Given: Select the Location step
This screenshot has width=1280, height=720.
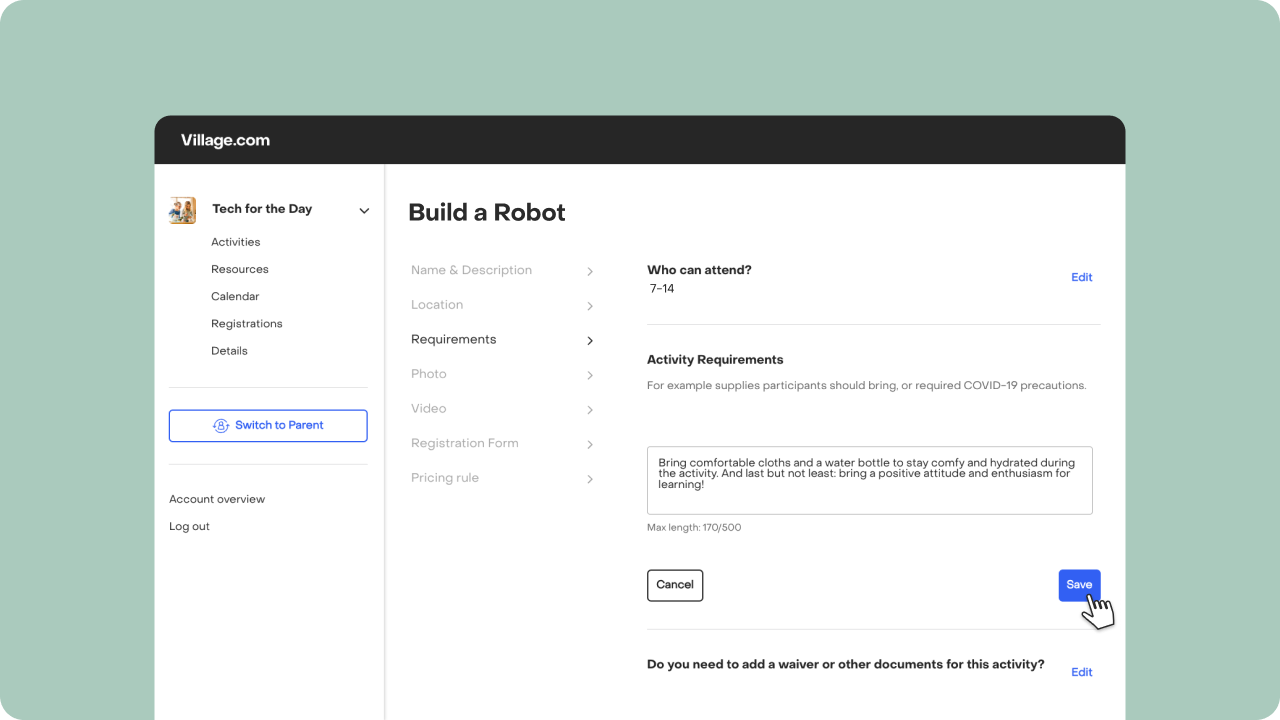Looking at the screenshot, I should coord(437,305).
